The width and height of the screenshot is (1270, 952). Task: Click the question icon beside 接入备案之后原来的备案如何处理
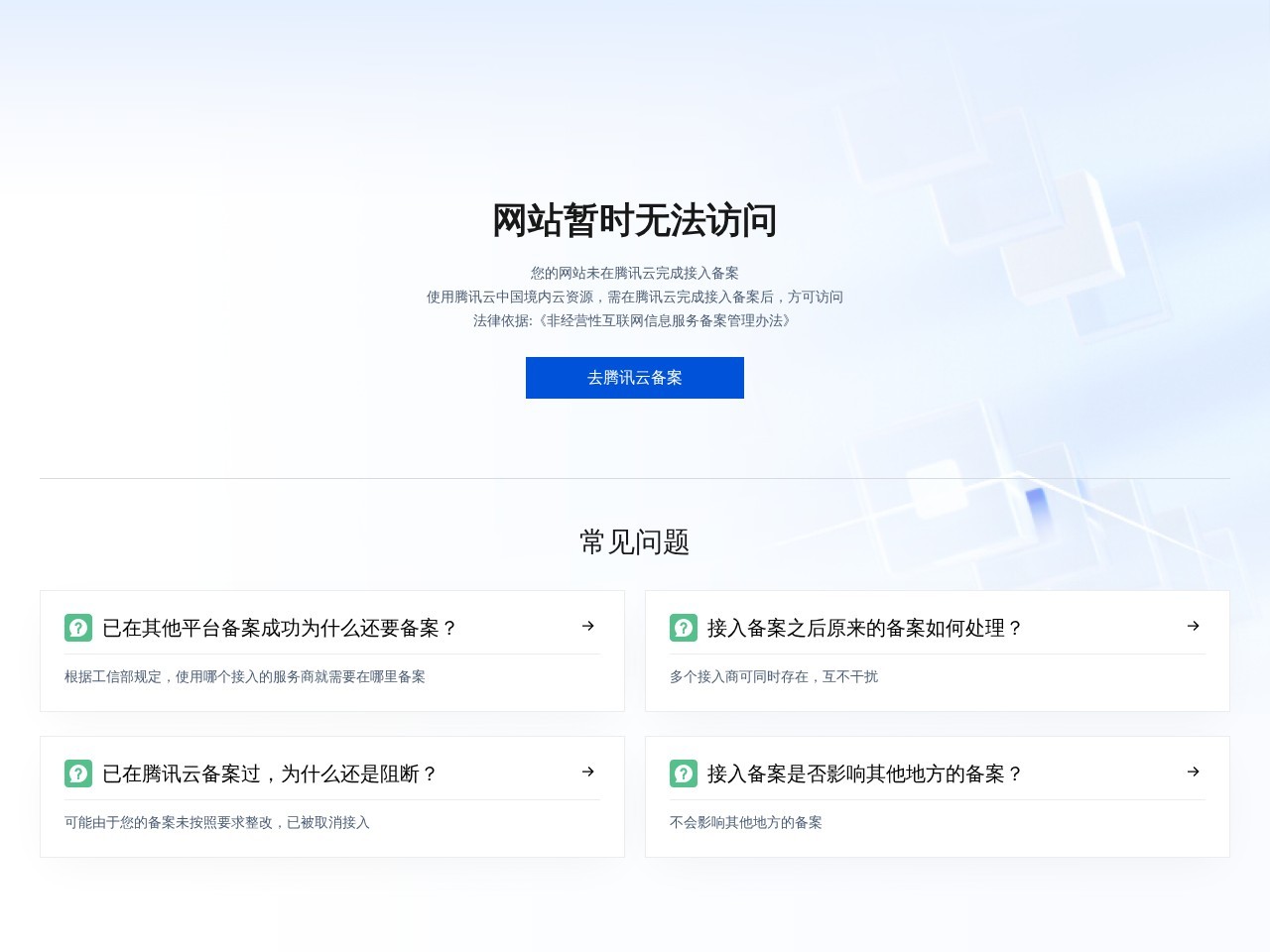(x=683, y=627)
